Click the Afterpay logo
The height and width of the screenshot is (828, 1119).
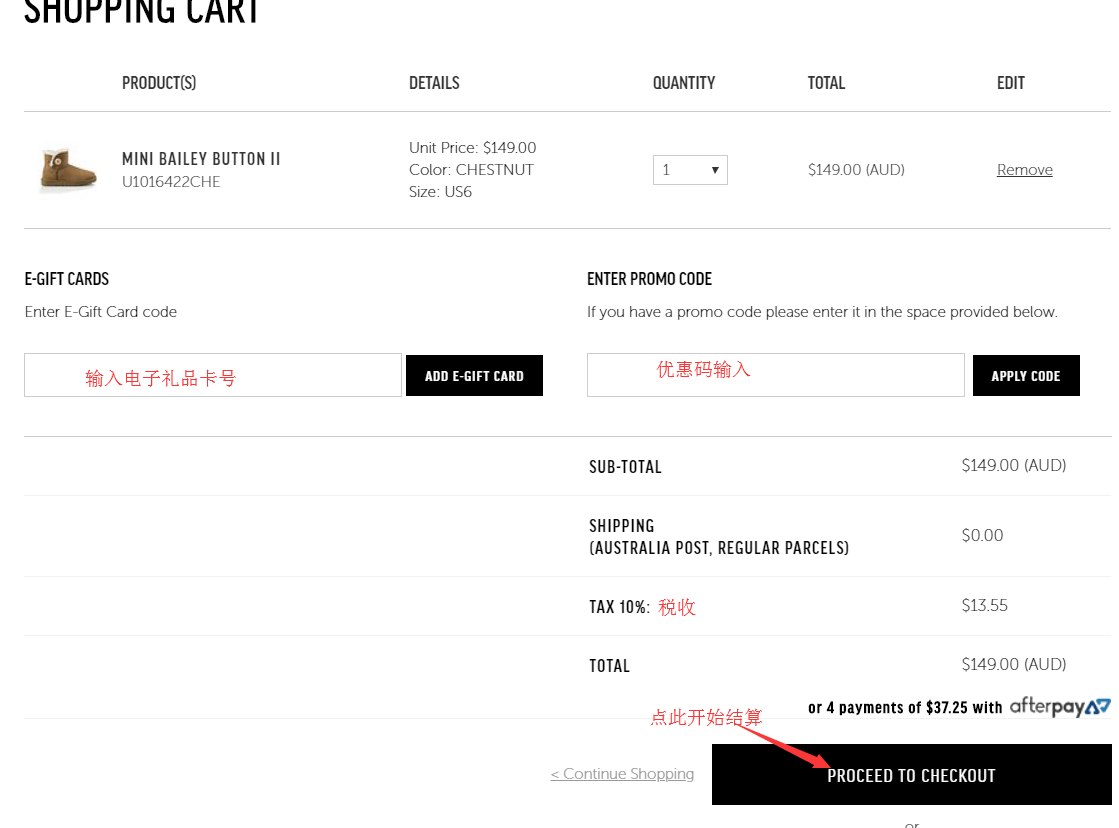point(1059,707)
